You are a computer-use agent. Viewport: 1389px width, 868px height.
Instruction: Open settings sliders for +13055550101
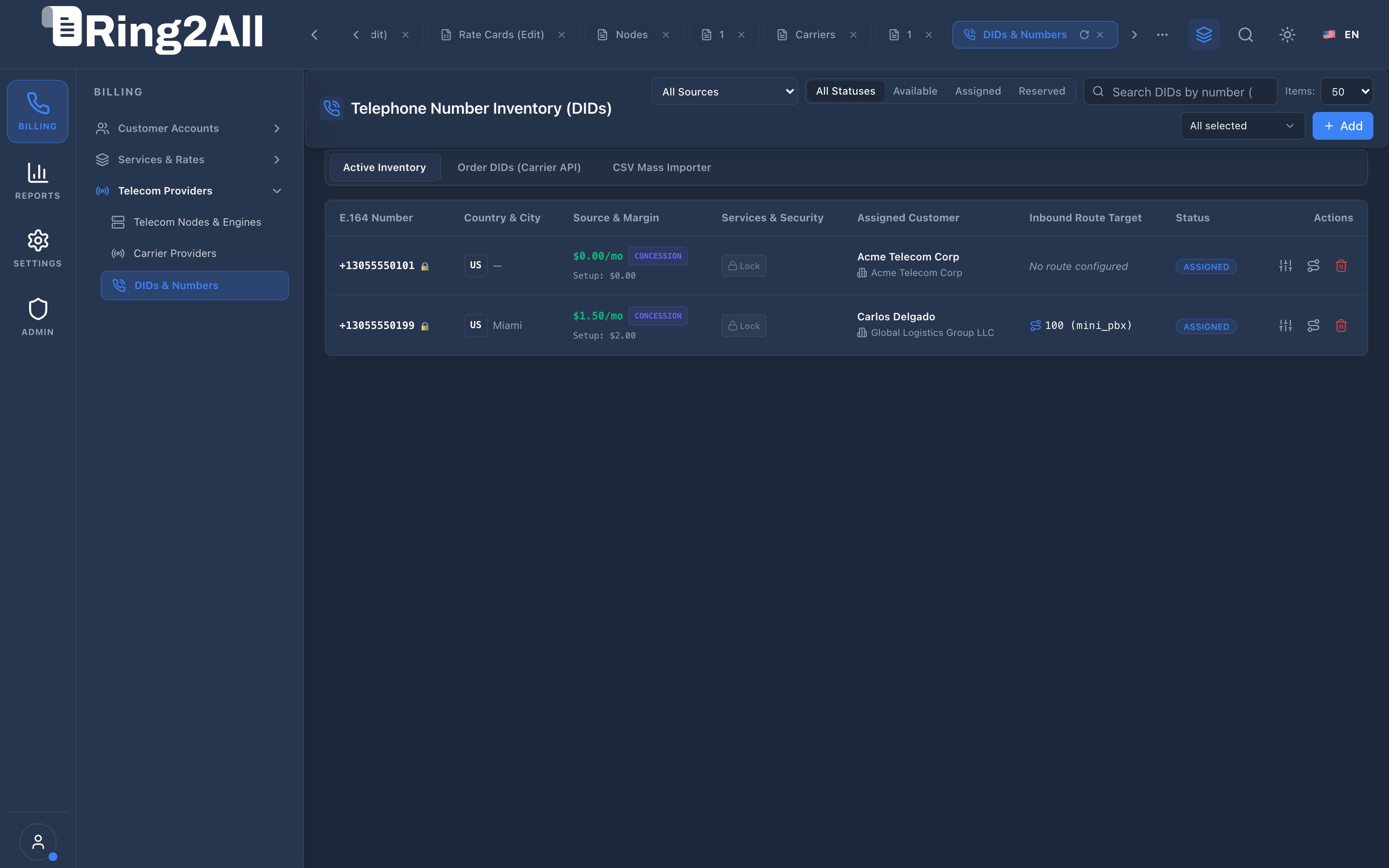(1286, 266)
